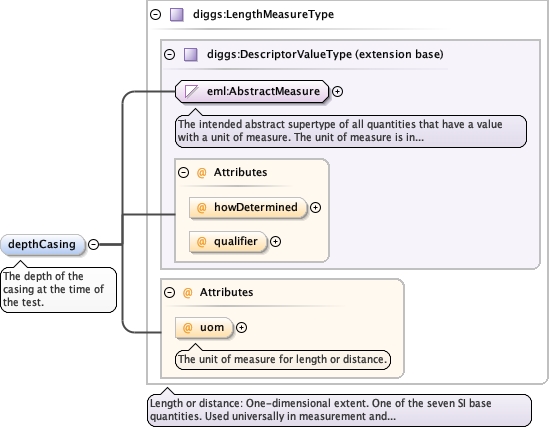Select the eml:AbstractMeasure element node
The width and height of the screenshot is (550, 430).
pos(252,92)
